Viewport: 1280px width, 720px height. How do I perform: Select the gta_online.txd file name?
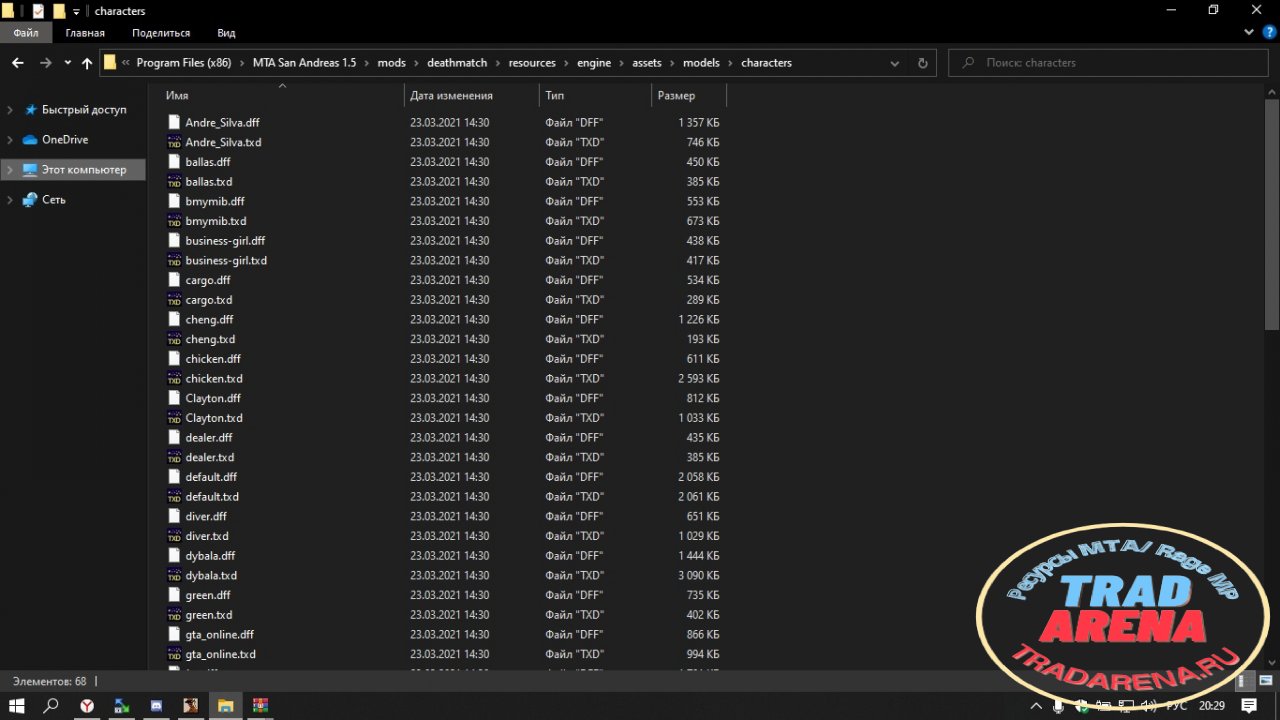221,654
